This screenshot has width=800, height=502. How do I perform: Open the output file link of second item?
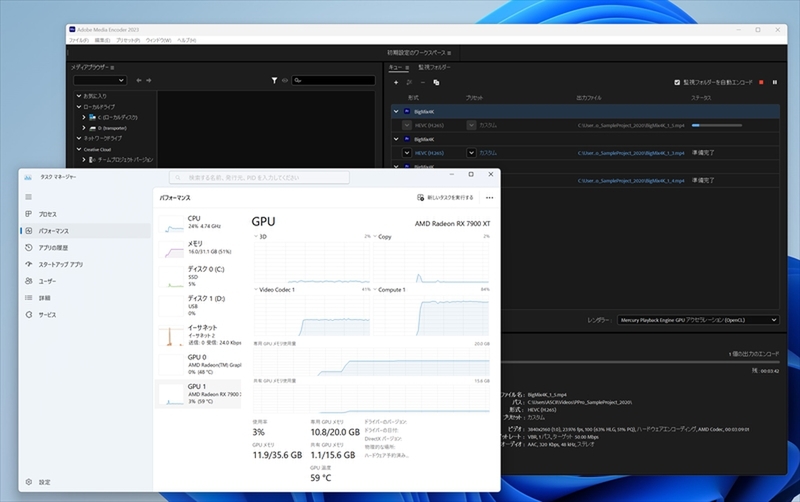[x=630, y=153]
